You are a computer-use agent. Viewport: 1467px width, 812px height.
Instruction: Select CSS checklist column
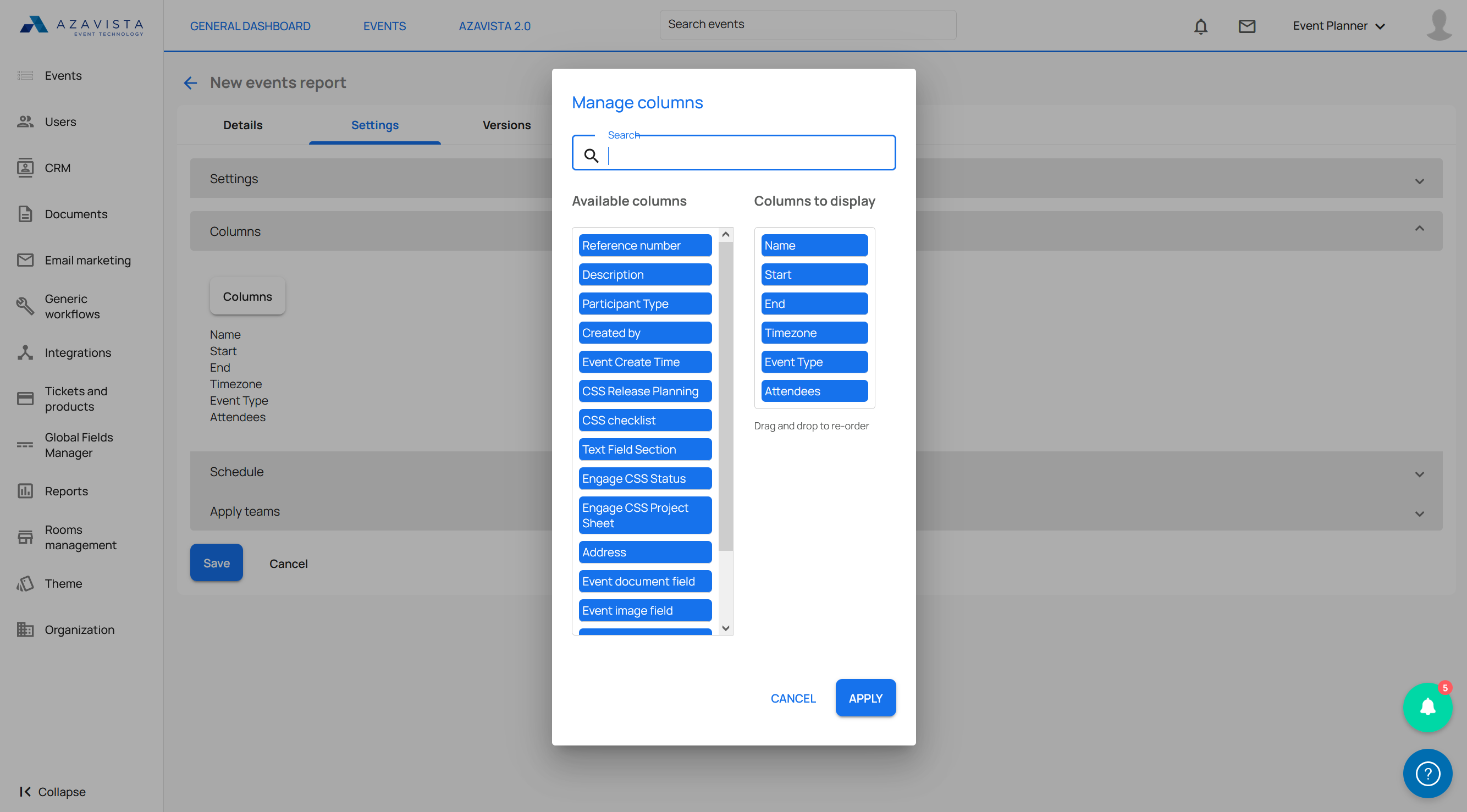pyautogui.click(x=645, y=419)
